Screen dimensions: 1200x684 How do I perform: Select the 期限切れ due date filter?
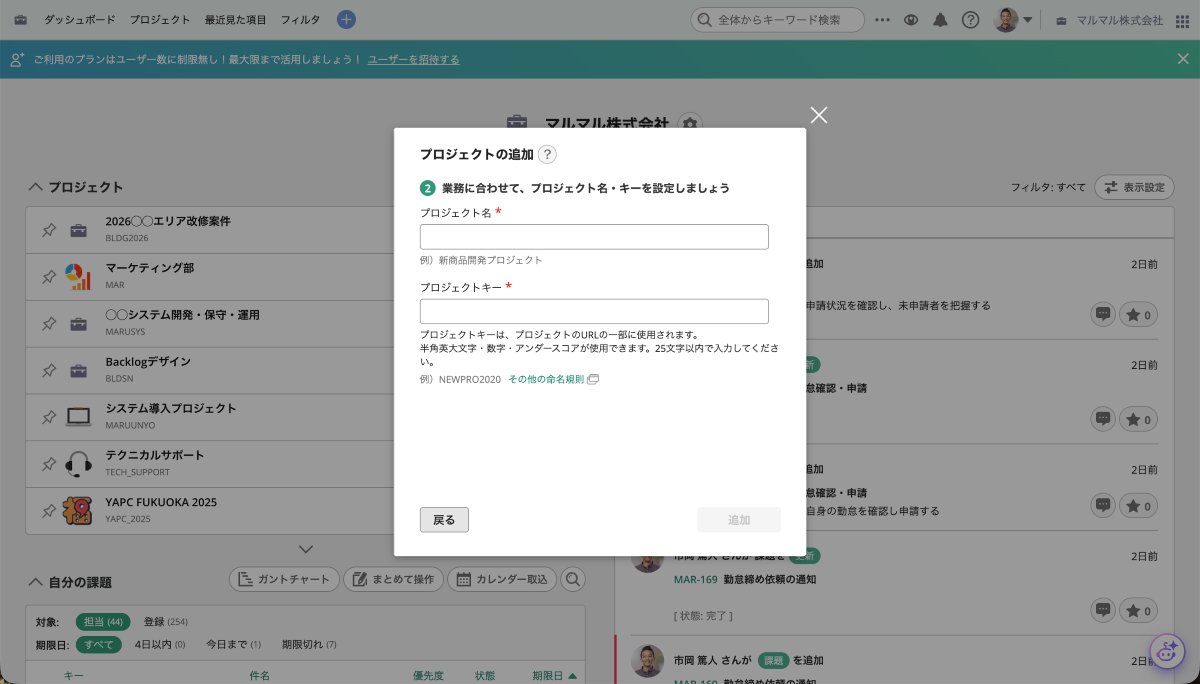309,644
